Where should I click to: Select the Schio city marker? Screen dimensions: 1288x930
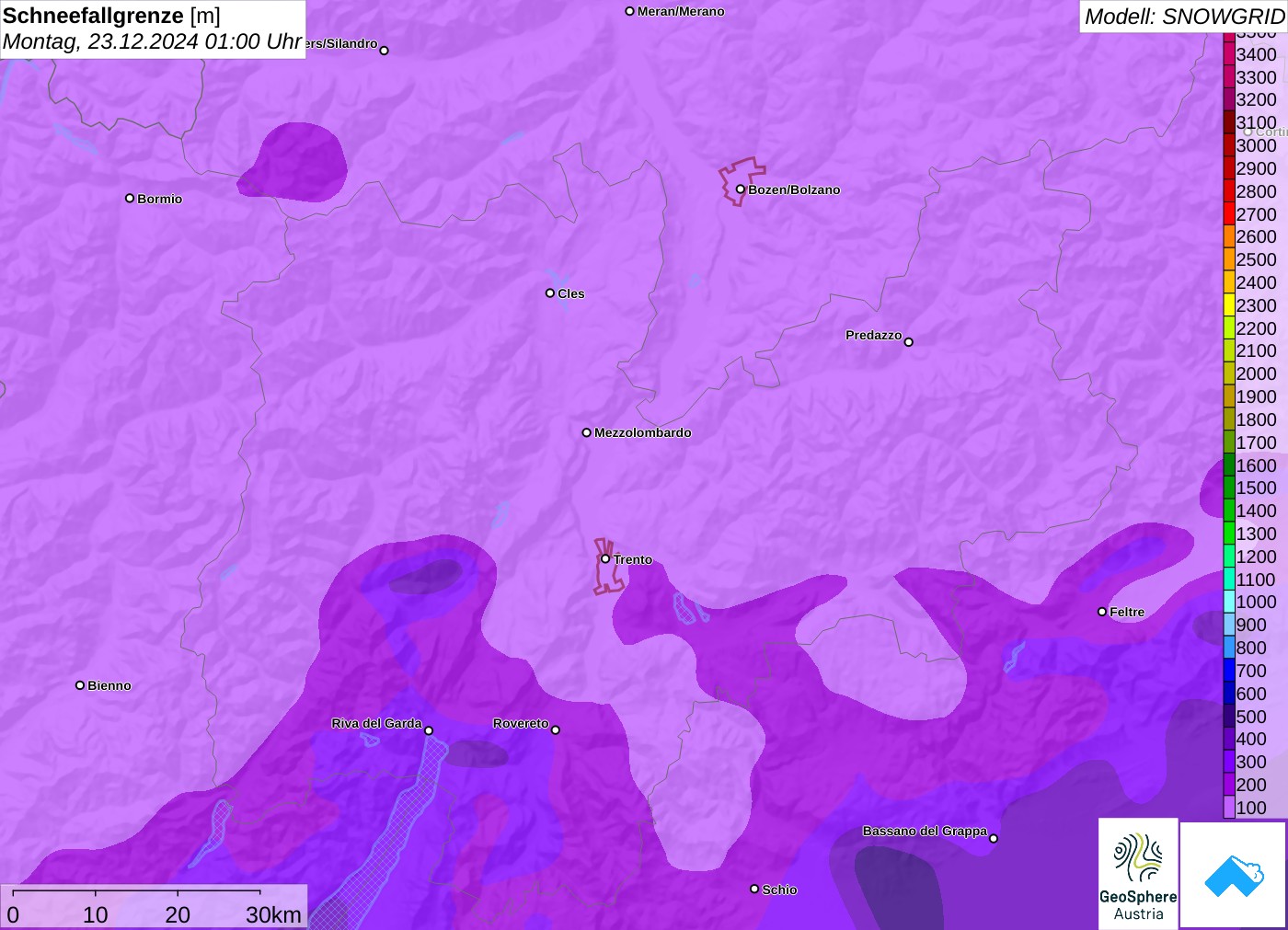tap(754, 889)
